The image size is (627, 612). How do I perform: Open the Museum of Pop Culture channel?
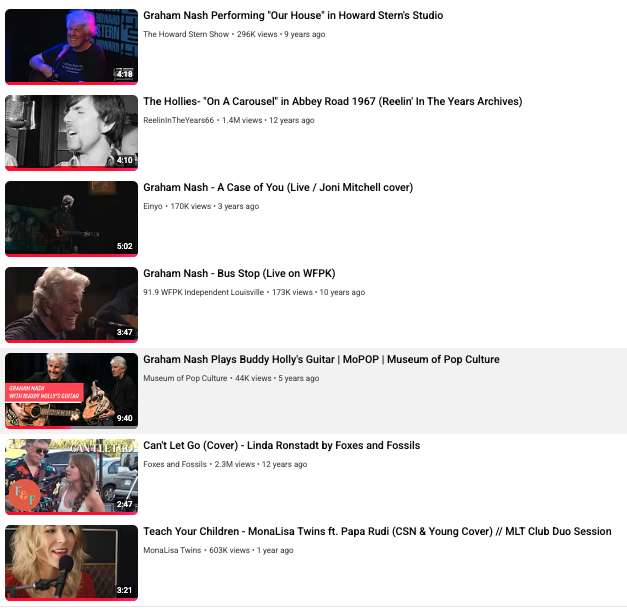click(x=185, y=378)
